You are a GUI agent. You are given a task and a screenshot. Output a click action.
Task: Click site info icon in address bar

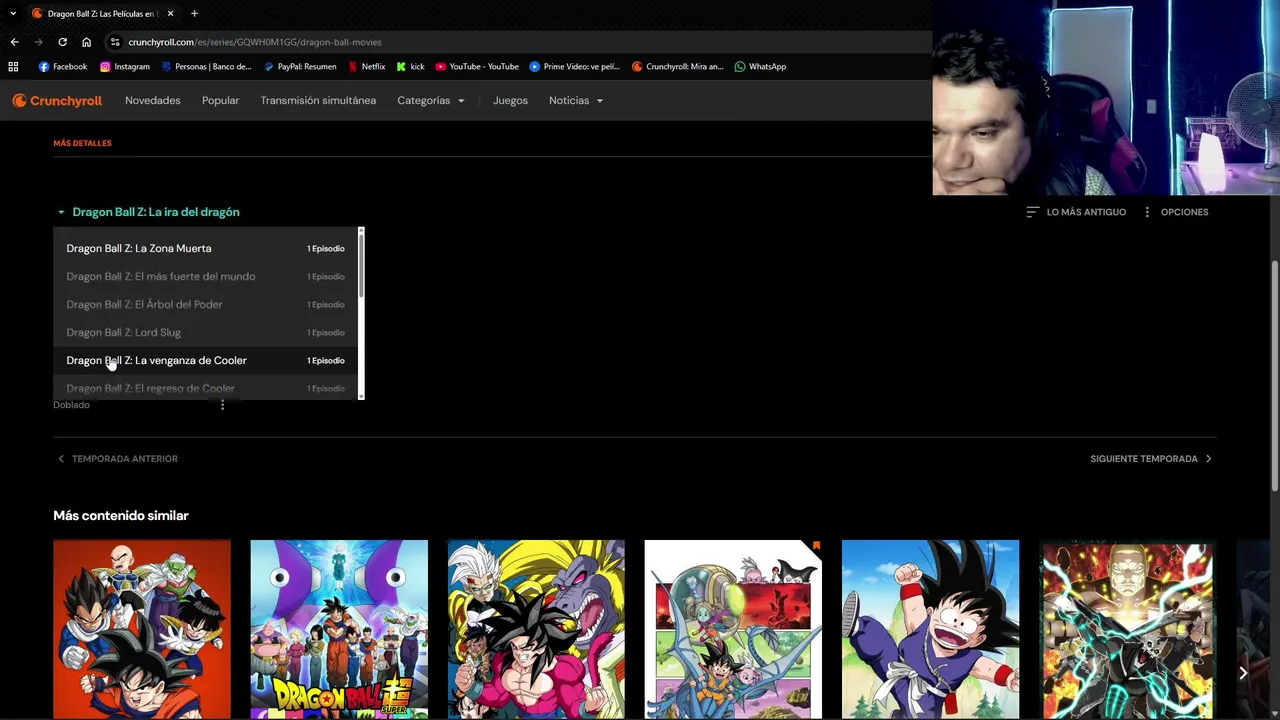point(115,42)
